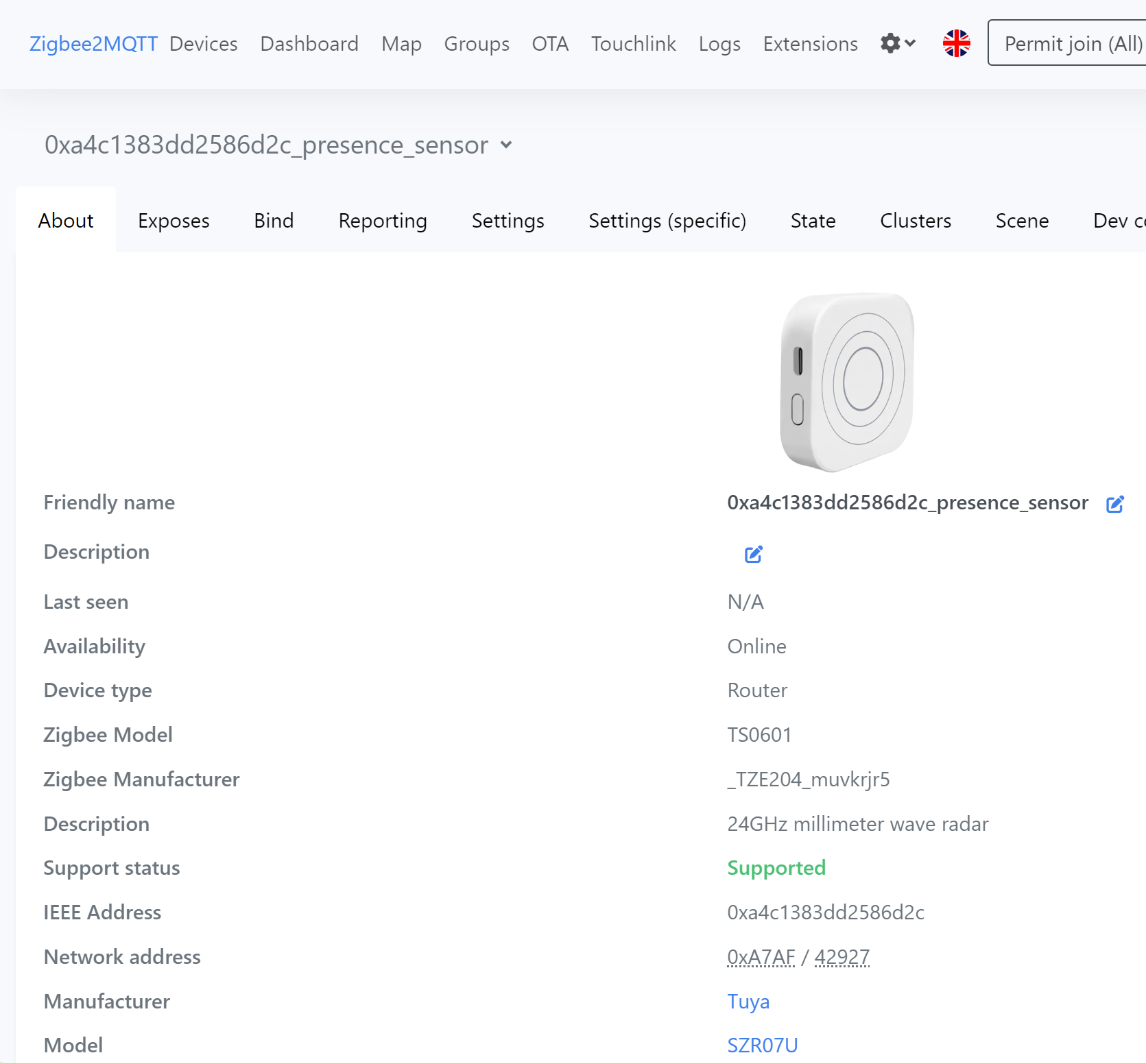Click the bold friendly name value text

click(908, 503)
